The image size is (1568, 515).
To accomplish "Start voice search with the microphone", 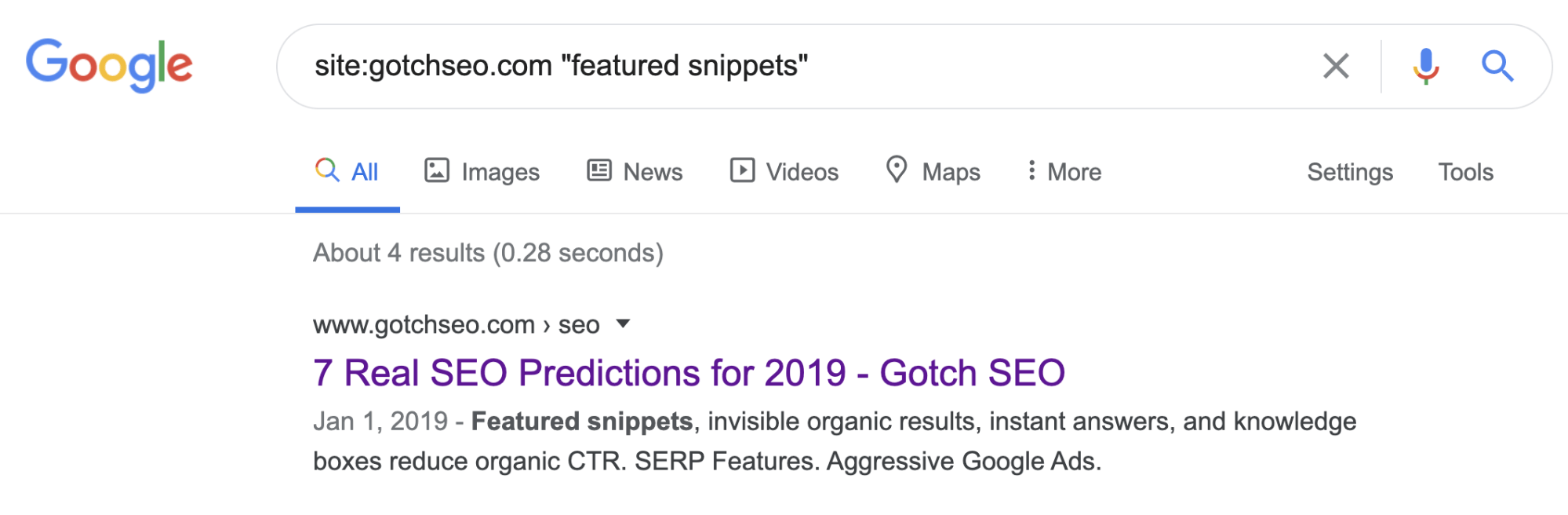I will click(1425, 66).
